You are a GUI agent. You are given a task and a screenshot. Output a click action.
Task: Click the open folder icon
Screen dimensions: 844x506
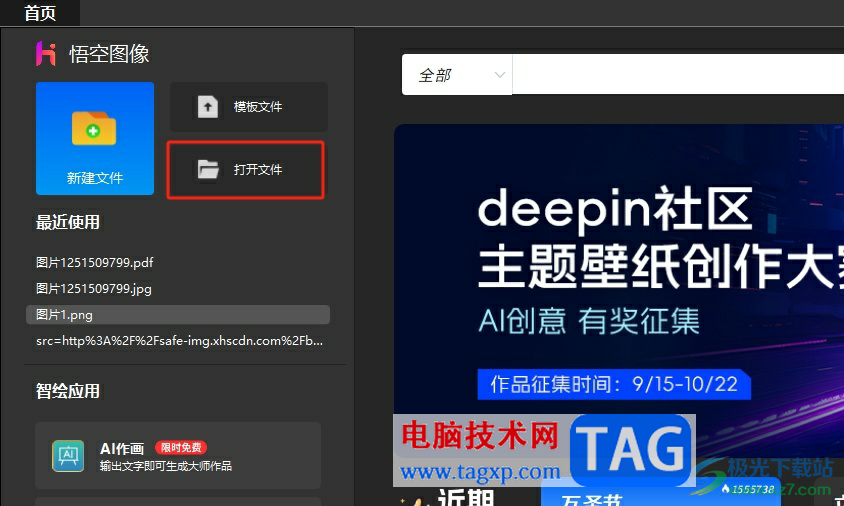tap(208, 170)
